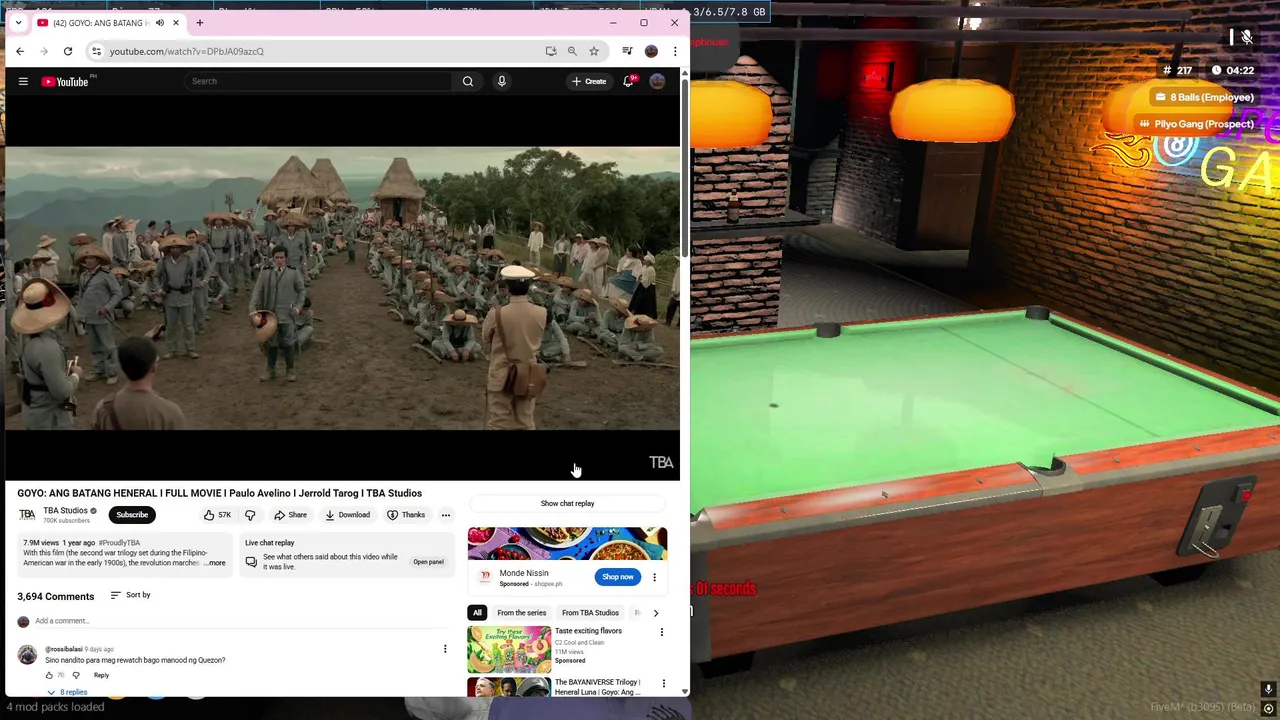Dislike the GOYO video
This screenshot has height=720, width=1280.
click(250, 515)
